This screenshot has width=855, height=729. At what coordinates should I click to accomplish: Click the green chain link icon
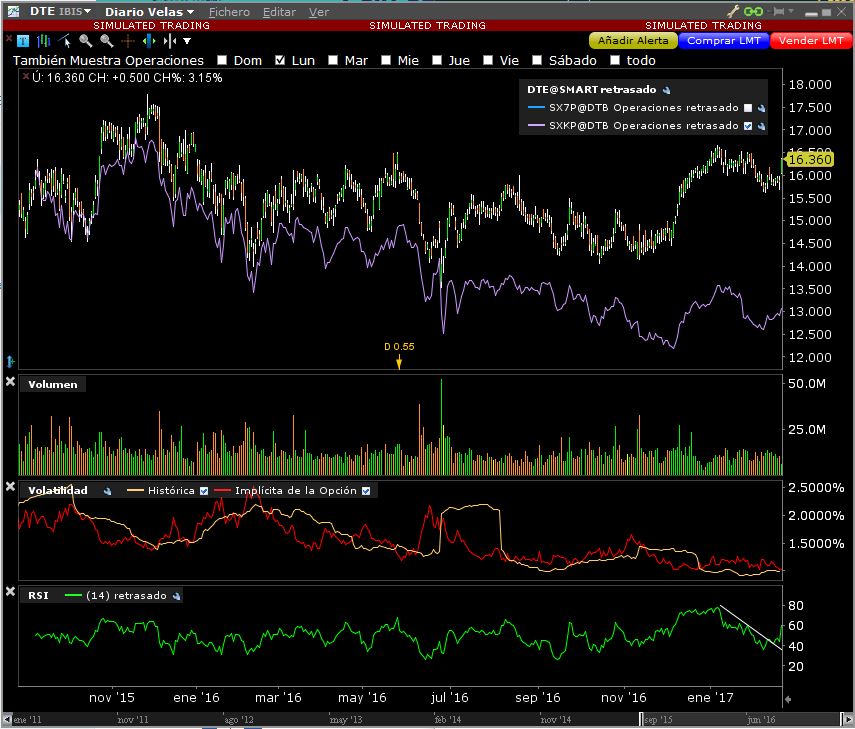coord(753,11)
